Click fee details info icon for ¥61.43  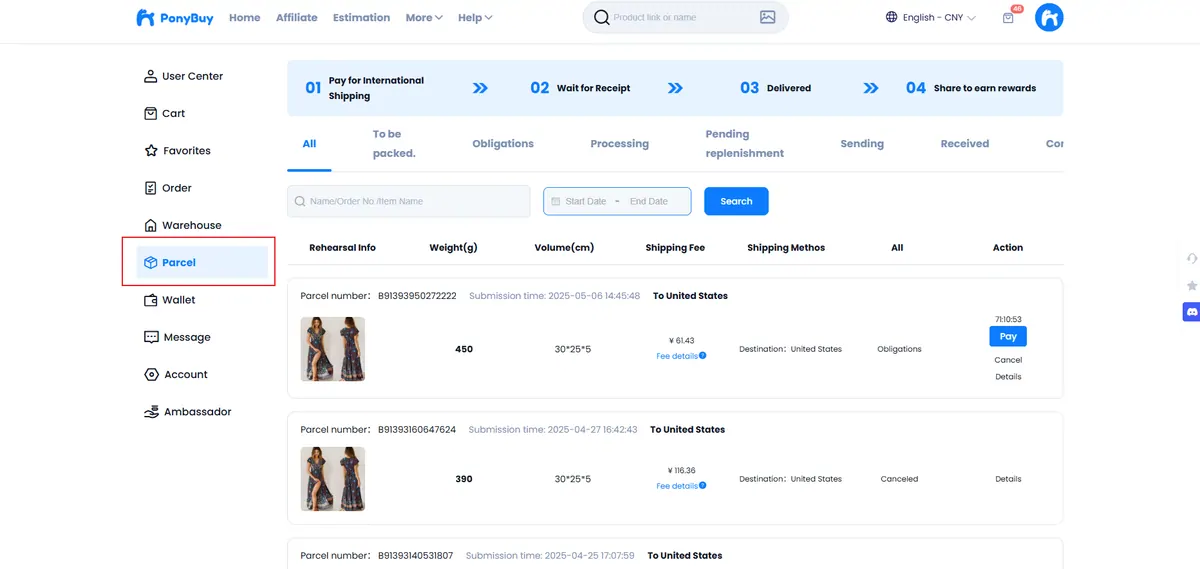click(x=703, y=356)
